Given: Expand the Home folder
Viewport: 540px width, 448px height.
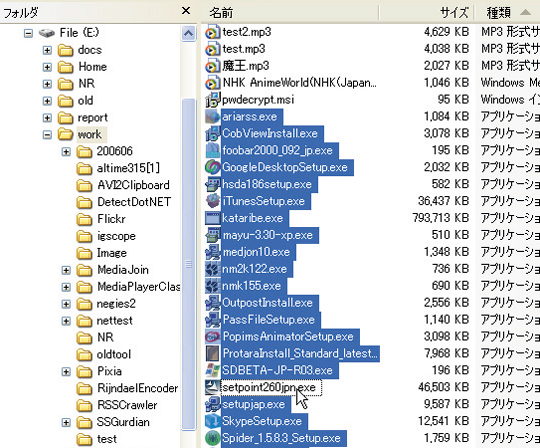Looking at the screenshot, I should coord(47,67).
